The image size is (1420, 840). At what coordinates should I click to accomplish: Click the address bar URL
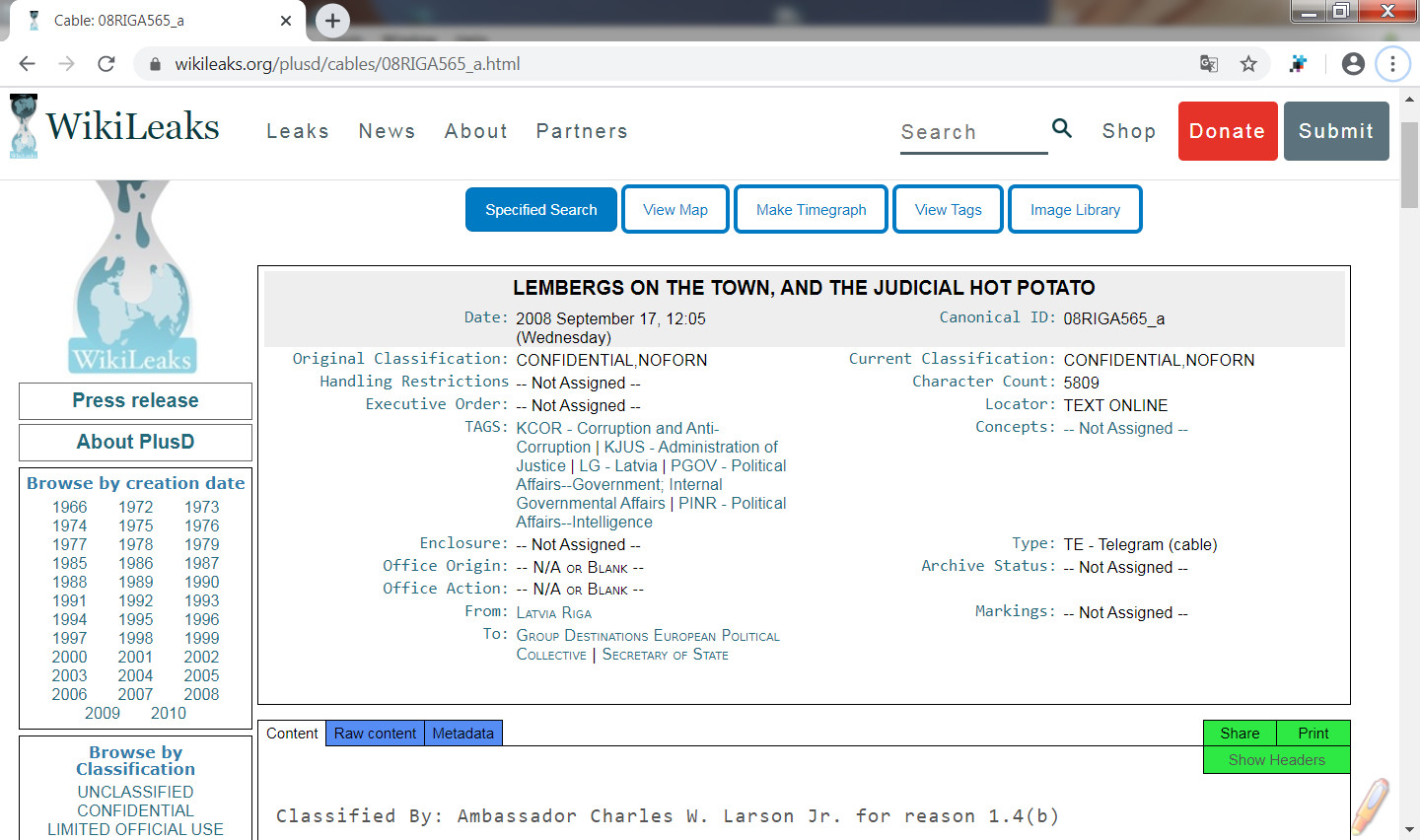(x=347, y=64)
